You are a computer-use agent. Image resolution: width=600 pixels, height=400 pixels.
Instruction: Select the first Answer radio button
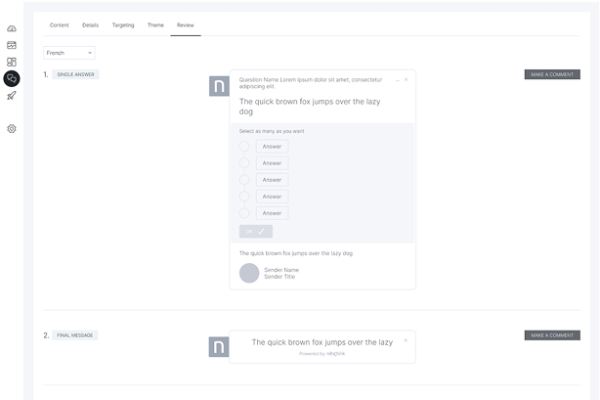[244, 146]
